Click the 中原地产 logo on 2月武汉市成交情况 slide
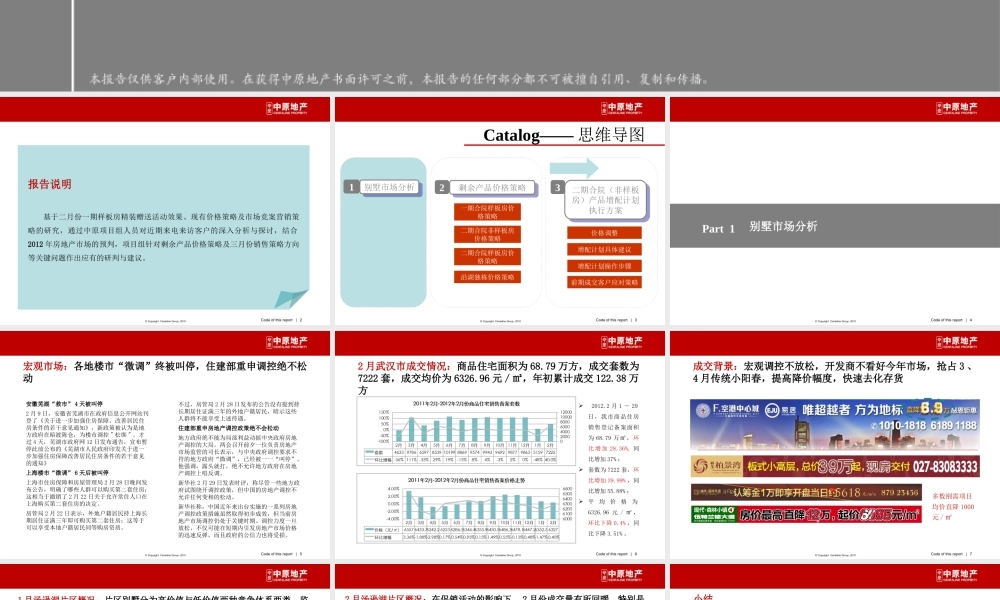This screenshot has height=600, width=1000. tap(622, 342)
